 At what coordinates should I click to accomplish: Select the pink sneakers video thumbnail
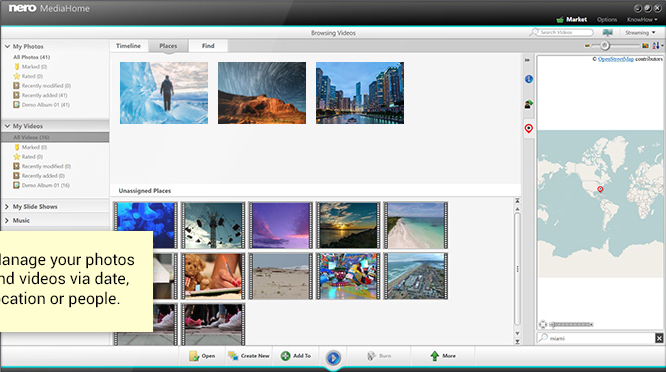[x=213, y=324]
